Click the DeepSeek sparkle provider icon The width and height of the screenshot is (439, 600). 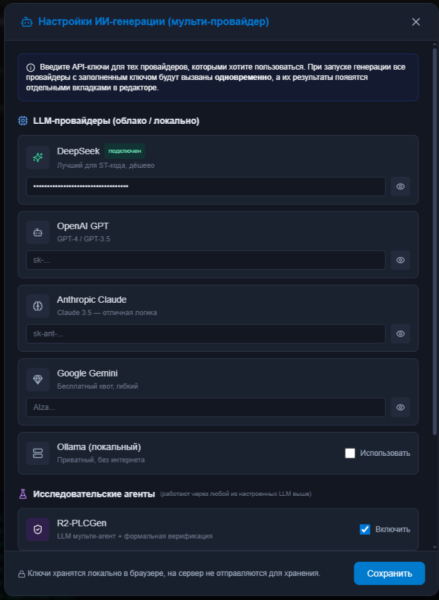(38, 157)
